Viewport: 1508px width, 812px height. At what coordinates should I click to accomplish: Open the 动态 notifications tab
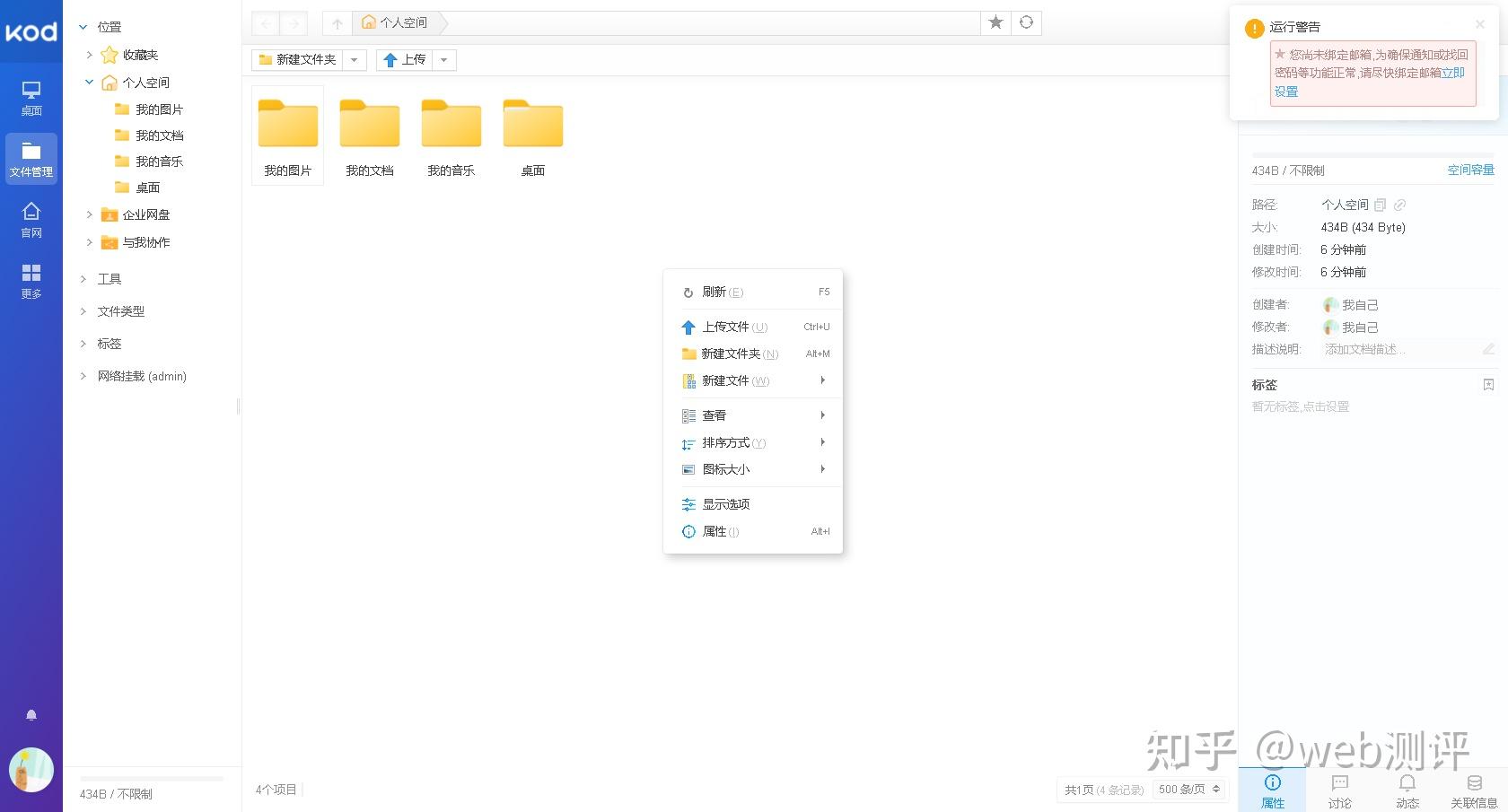point(1407,790)
